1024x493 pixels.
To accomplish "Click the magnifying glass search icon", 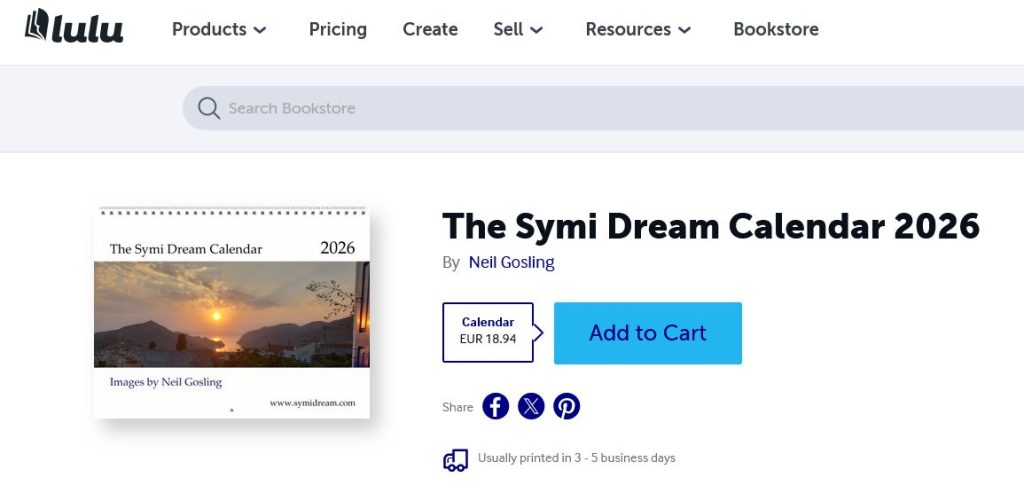I will [208, 108].
